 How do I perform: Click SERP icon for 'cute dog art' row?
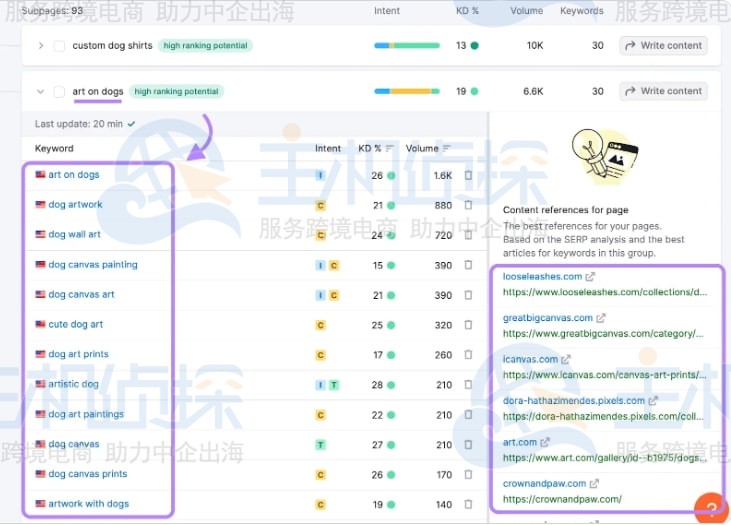click(468, 325)
